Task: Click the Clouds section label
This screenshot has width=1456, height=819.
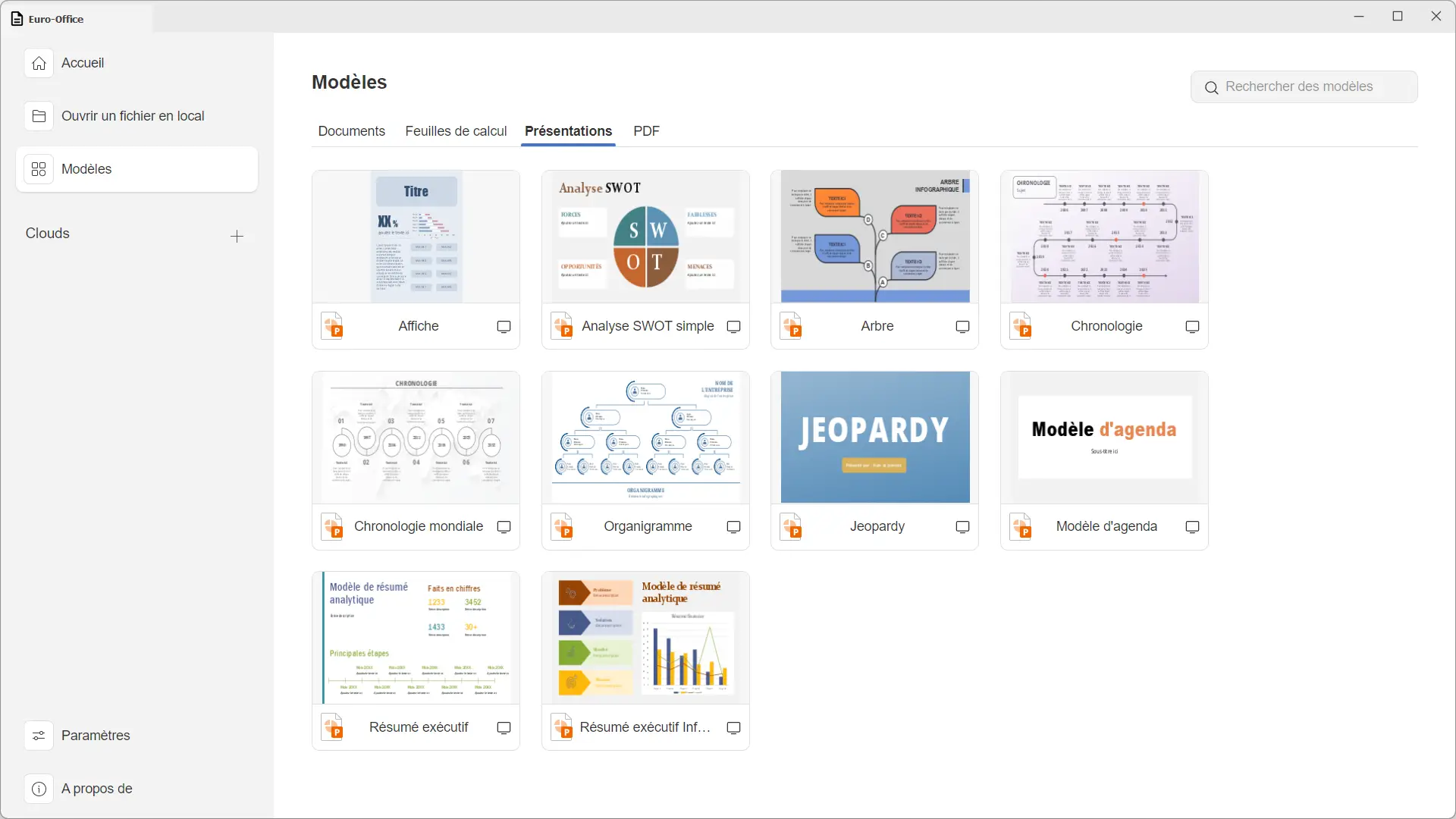Action: click(48, 234)
